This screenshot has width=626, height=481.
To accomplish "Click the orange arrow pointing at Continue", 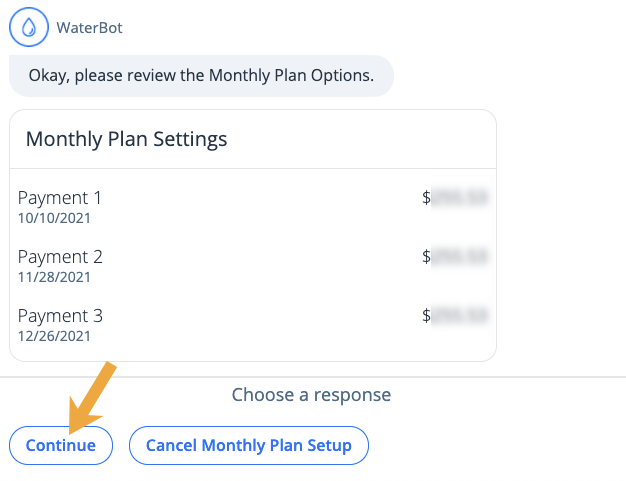I will tap(90, 399).
